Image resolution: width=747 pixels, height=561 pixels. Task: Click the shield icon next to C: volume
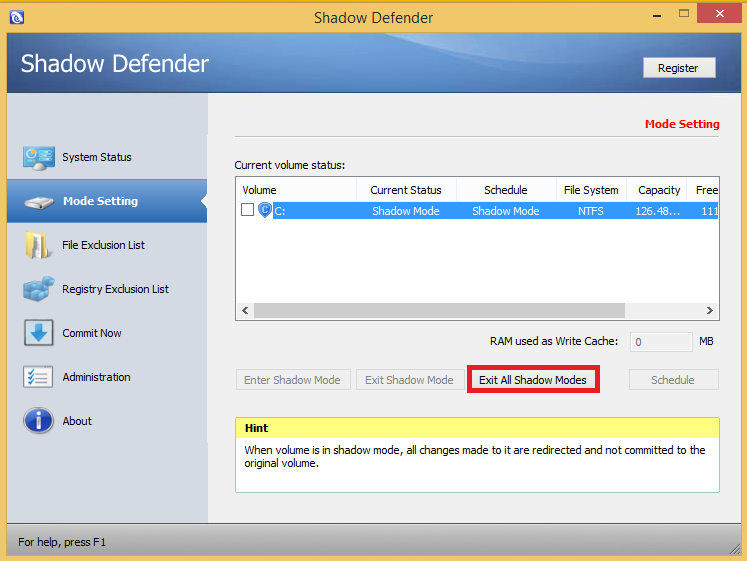264,210
